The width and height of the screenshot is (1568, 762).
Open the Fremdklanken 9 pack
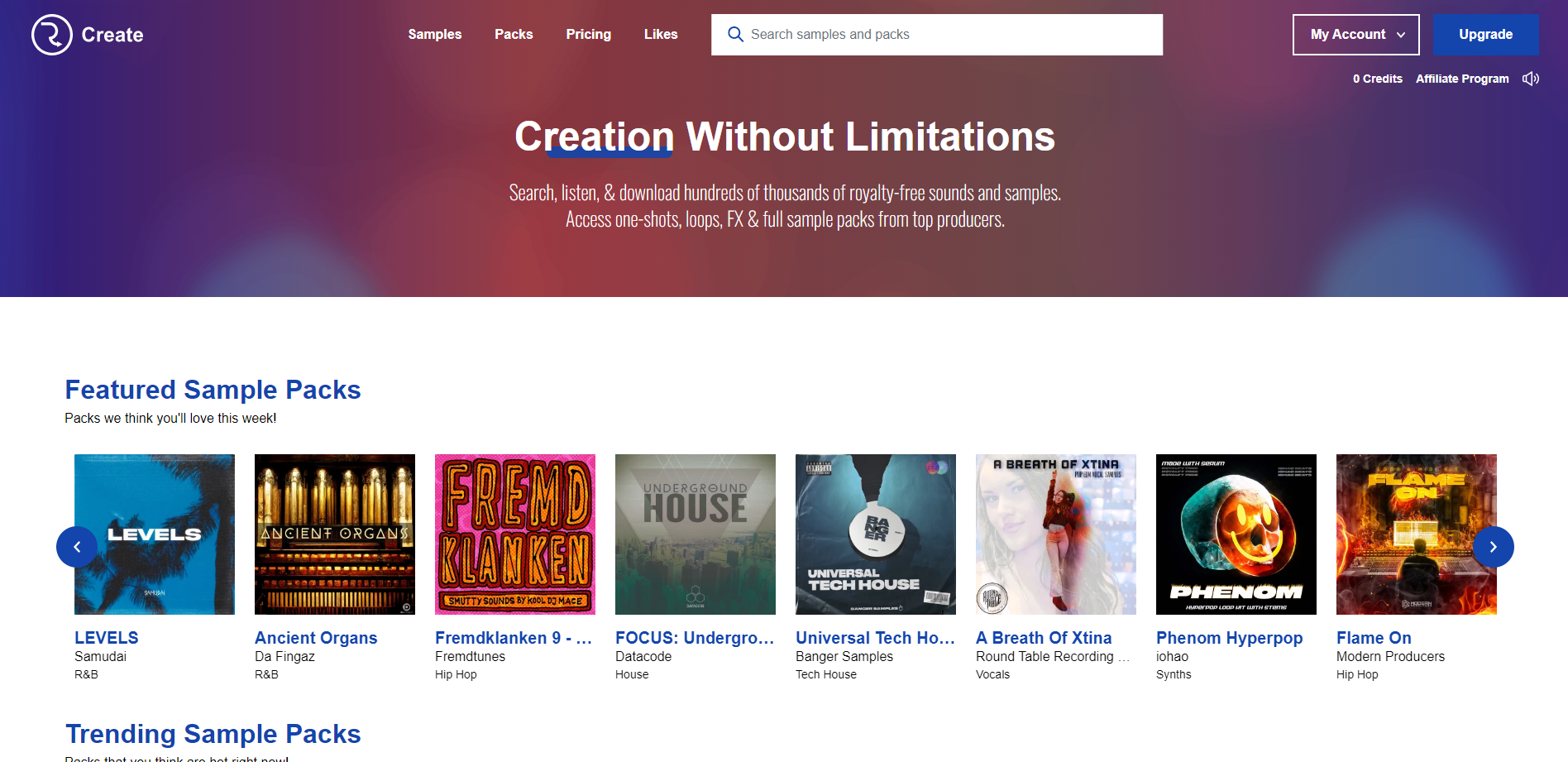[514, 534]
